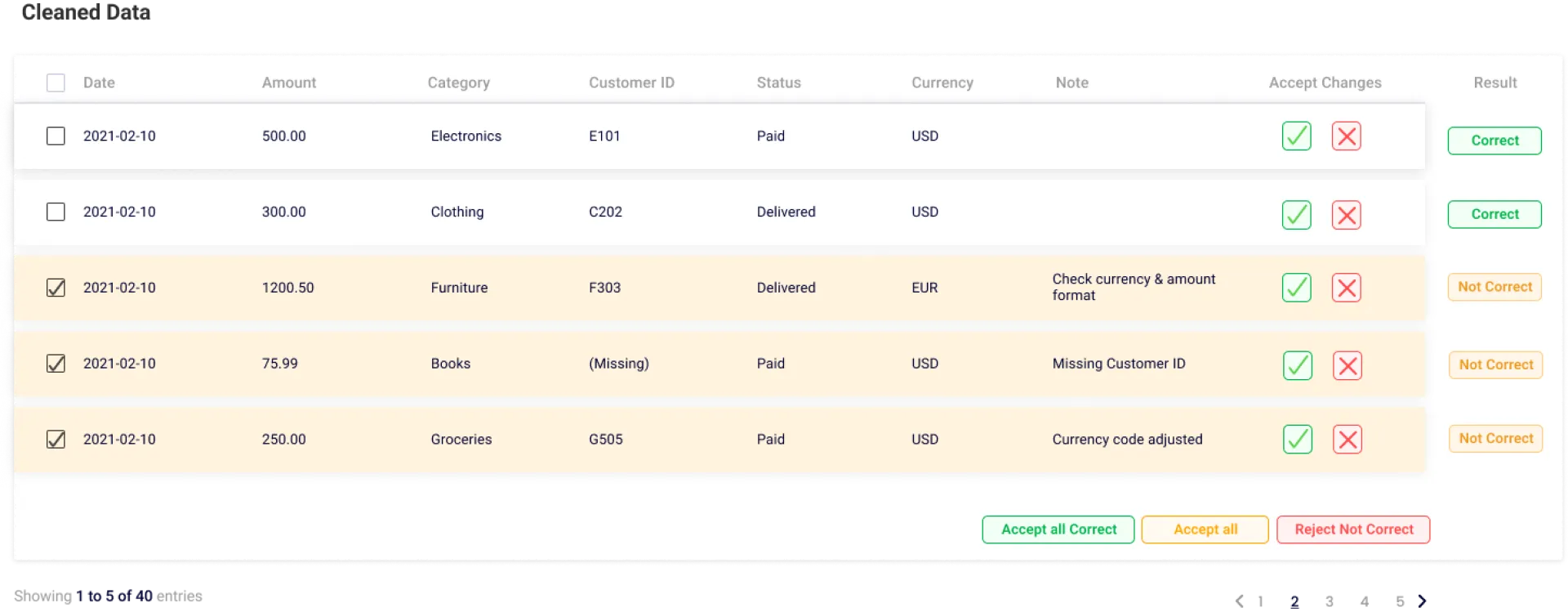The image size is (1568, 612).
Task: Accept changes for the Clothing row
Action: [x=1296, y=215]
